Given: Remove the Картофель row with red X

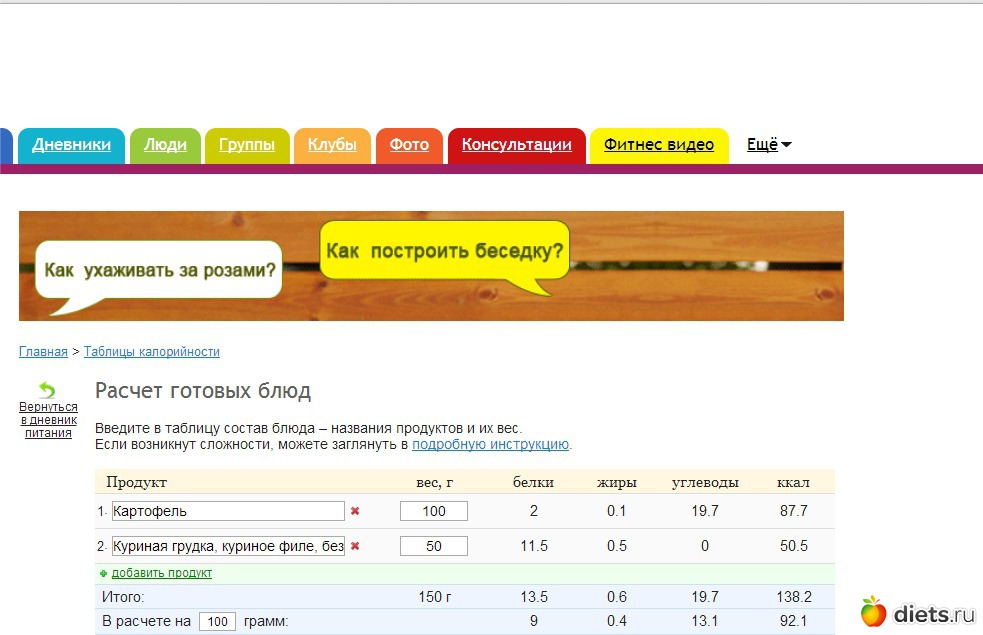Looking at the screenshot, I should click(x=355, y=511).
